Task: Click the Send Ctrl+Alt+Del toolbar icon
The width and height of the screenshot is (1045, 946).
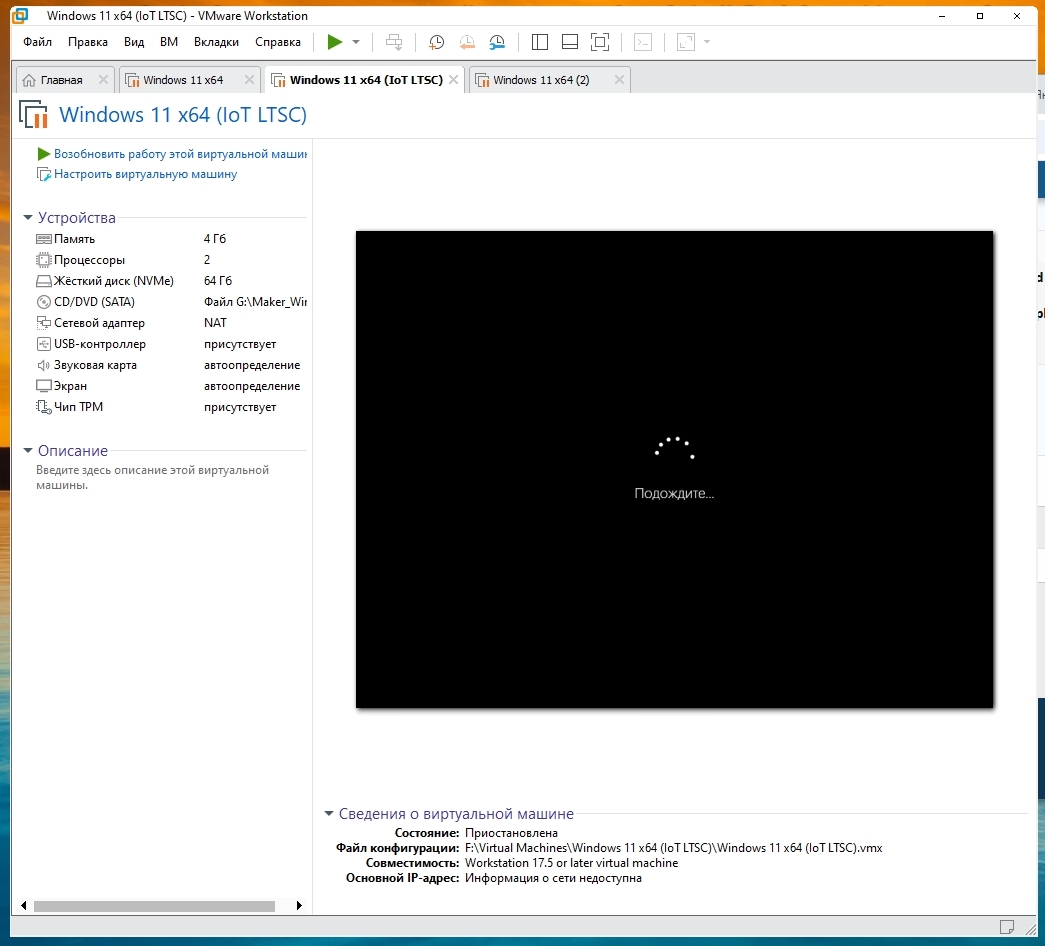Action: click(394, 42)
